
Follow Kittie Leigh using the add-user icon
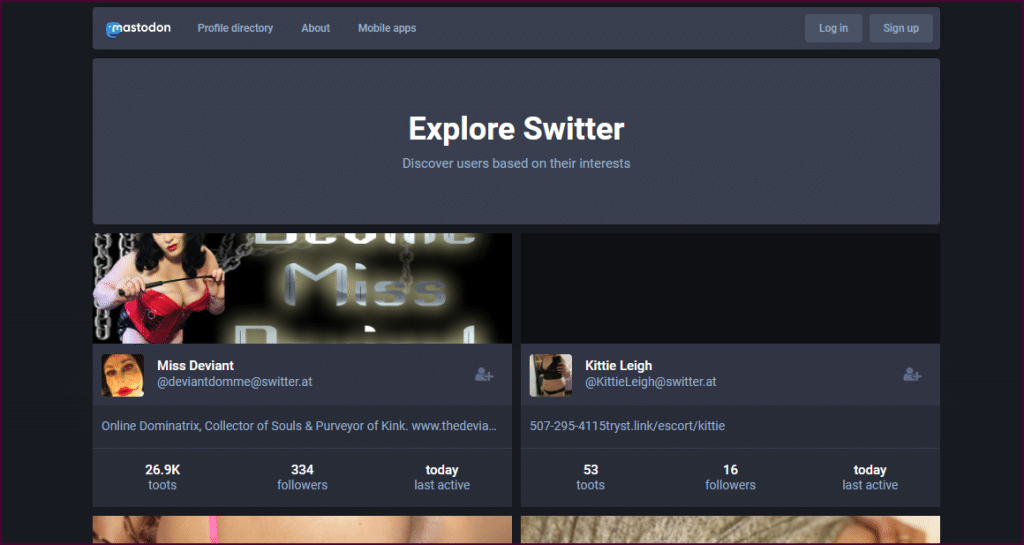[x=912, y=375]
